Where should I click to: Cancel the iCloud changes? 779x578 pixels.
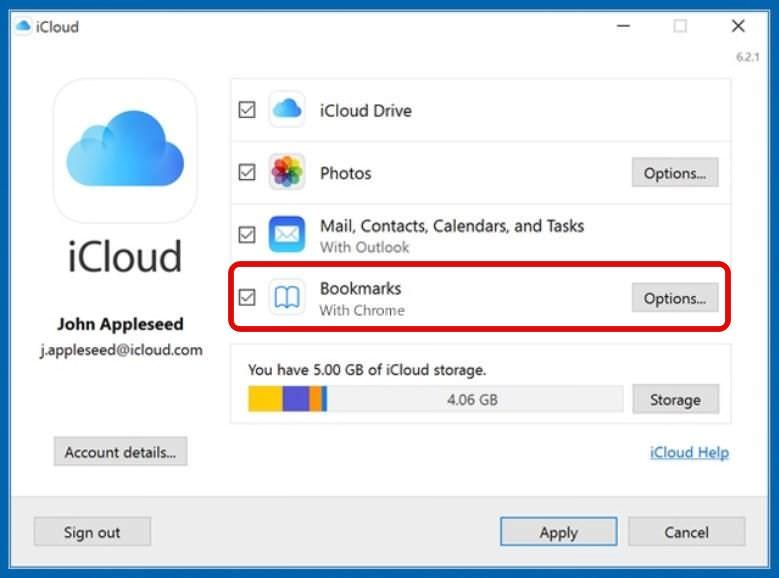pos(687,532)
